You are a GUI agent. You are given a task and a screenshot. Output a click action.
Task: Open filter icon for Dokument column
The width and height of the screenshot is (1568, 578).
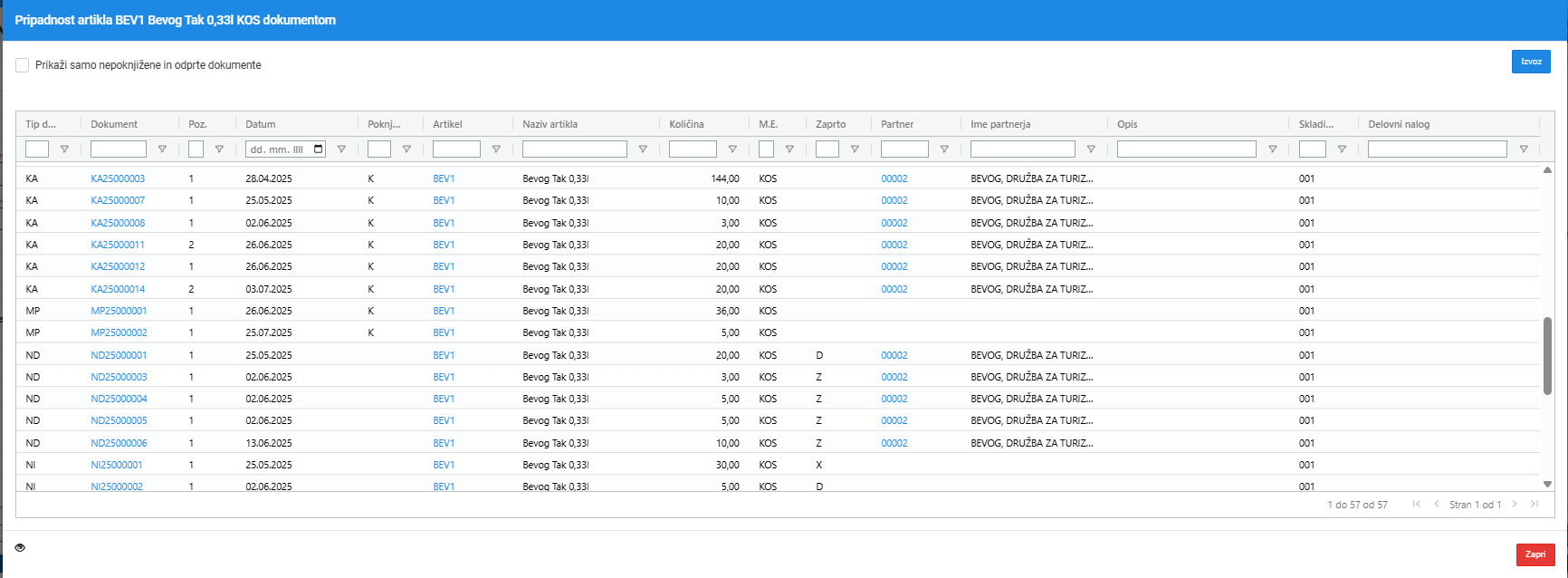tap(162, 149)
